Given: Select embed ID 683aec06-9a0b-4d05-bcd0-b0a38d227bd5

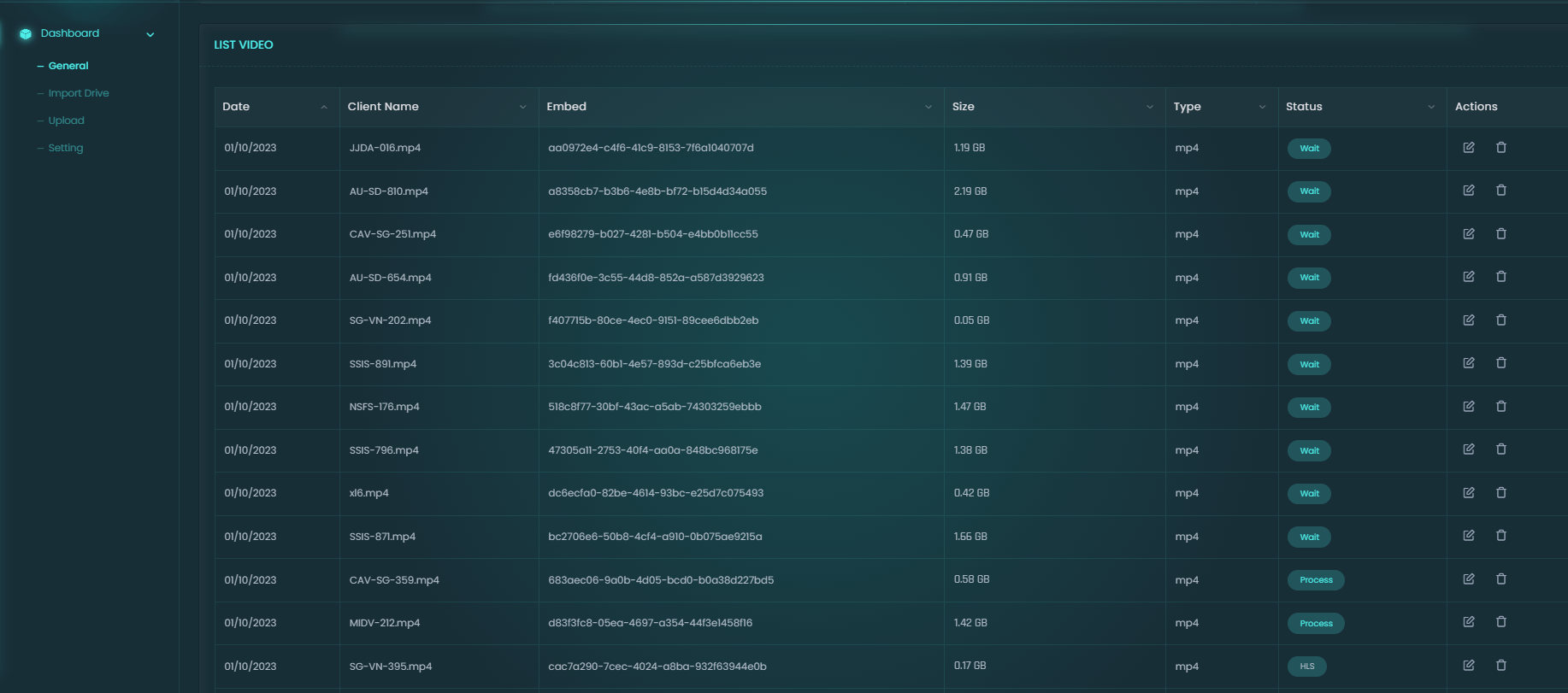Looking at the screenshot, I should pos(661,579).
